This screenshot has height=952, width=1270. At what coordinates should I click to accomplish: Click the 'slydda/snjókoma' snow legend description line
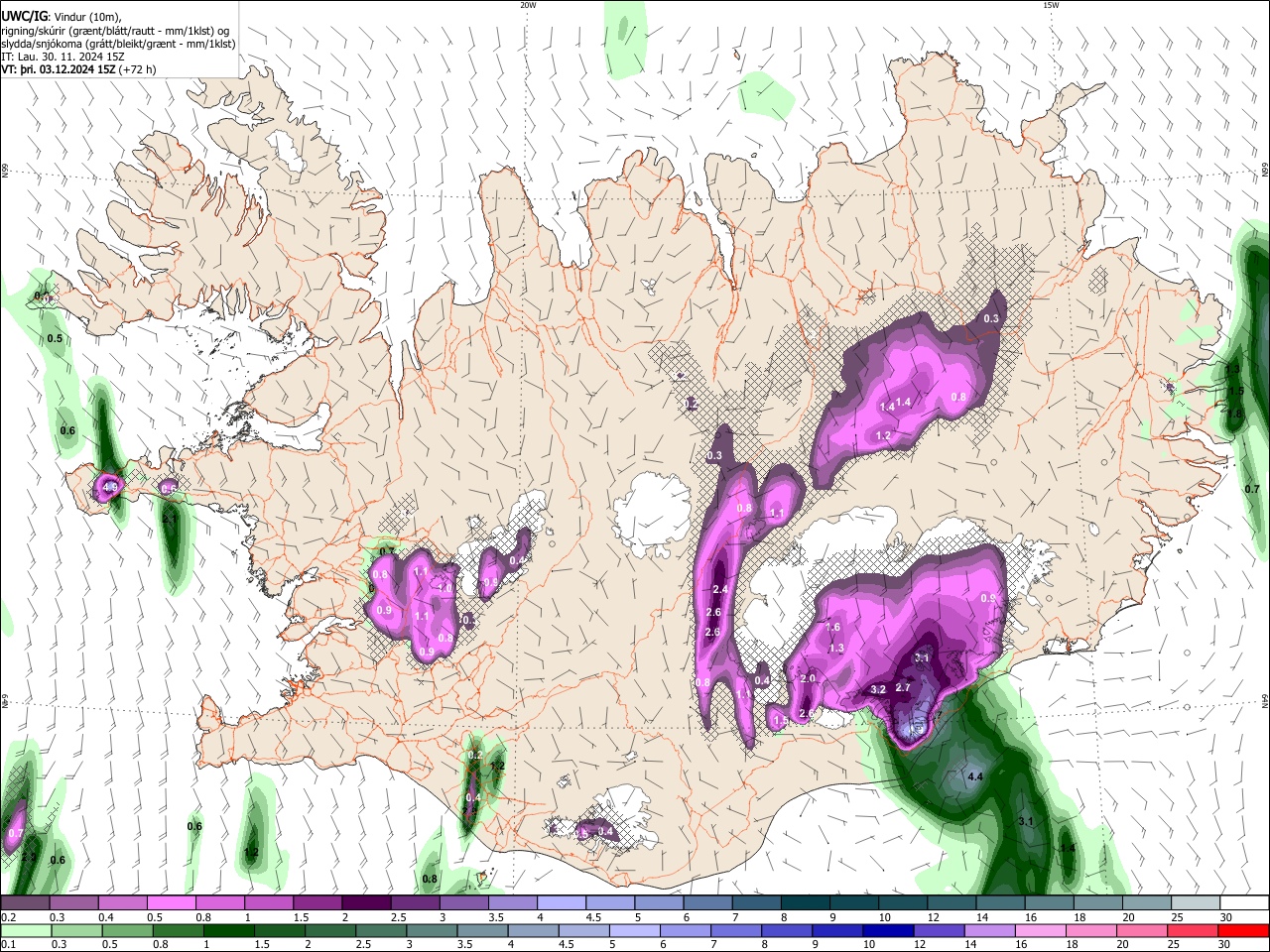119,44
